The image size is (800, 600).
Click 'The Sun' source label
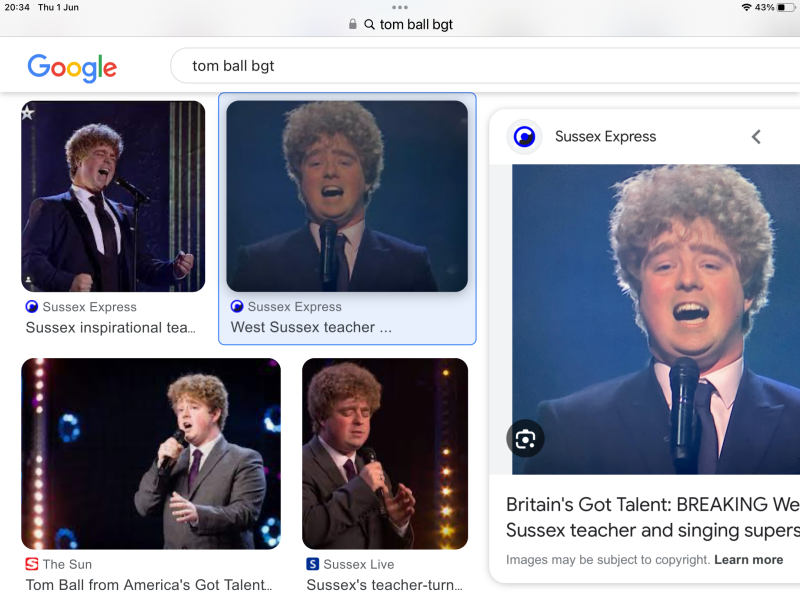tap(67, 564)
